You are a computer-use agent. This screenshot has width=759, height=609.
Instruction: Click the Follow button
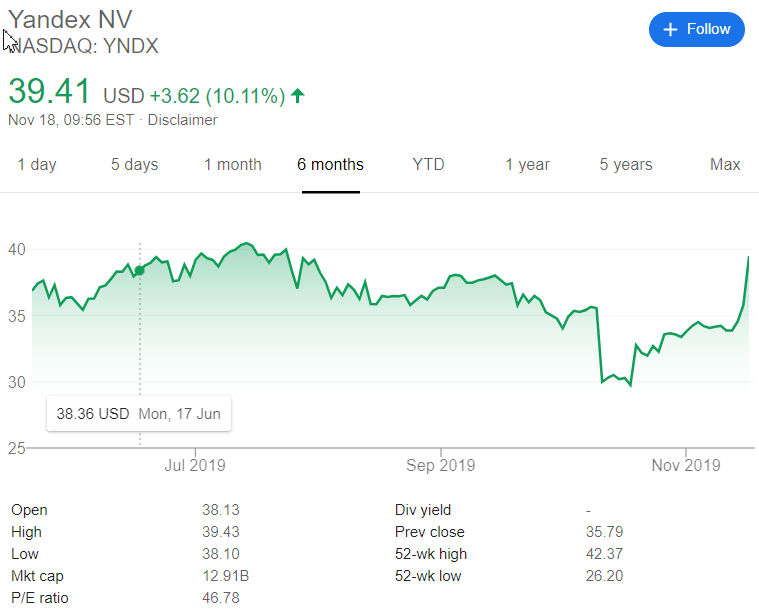(696, 29)
